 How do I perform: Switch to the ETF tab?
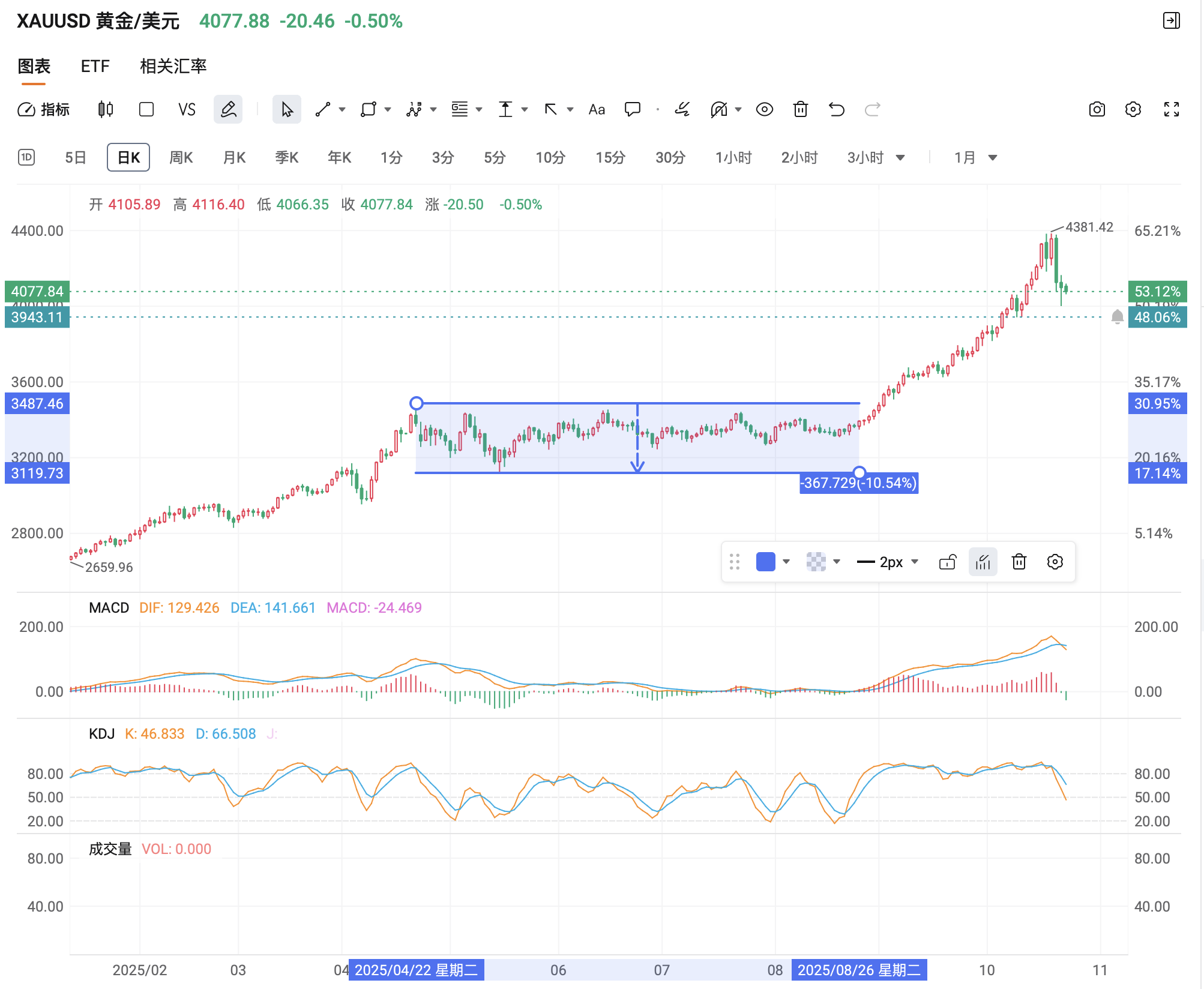click(x=95, y=66)
